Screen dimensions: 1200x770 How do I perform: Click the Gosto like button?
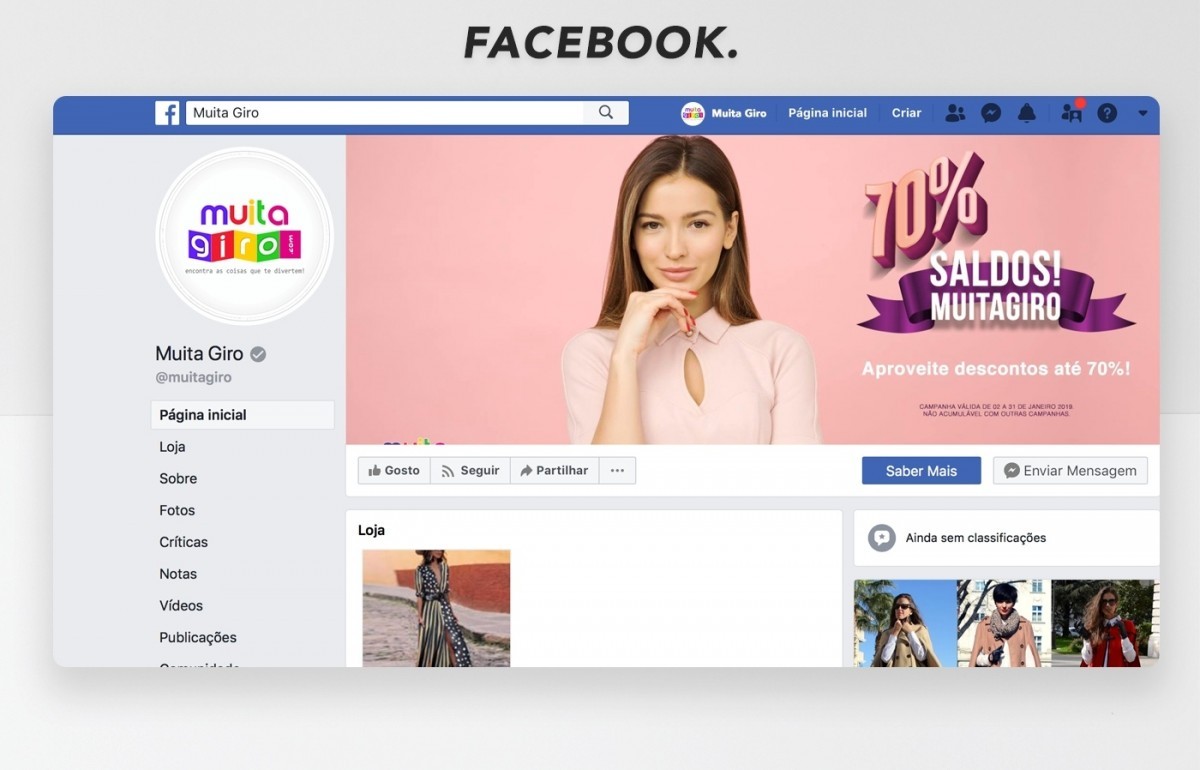[394, 471]
